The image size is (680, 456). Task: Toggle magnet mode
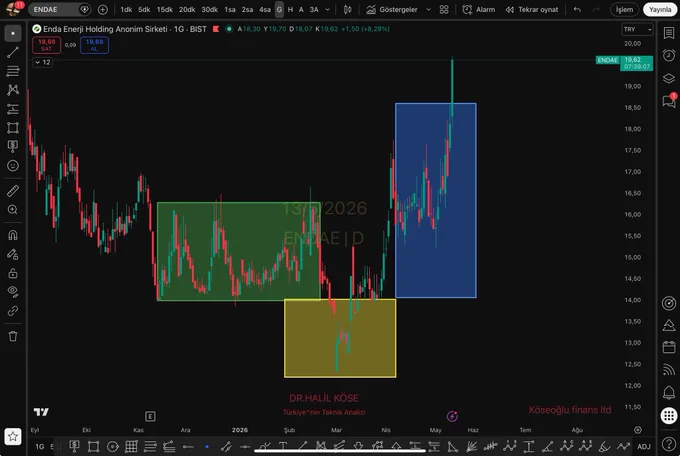click(x=13, y=235)
